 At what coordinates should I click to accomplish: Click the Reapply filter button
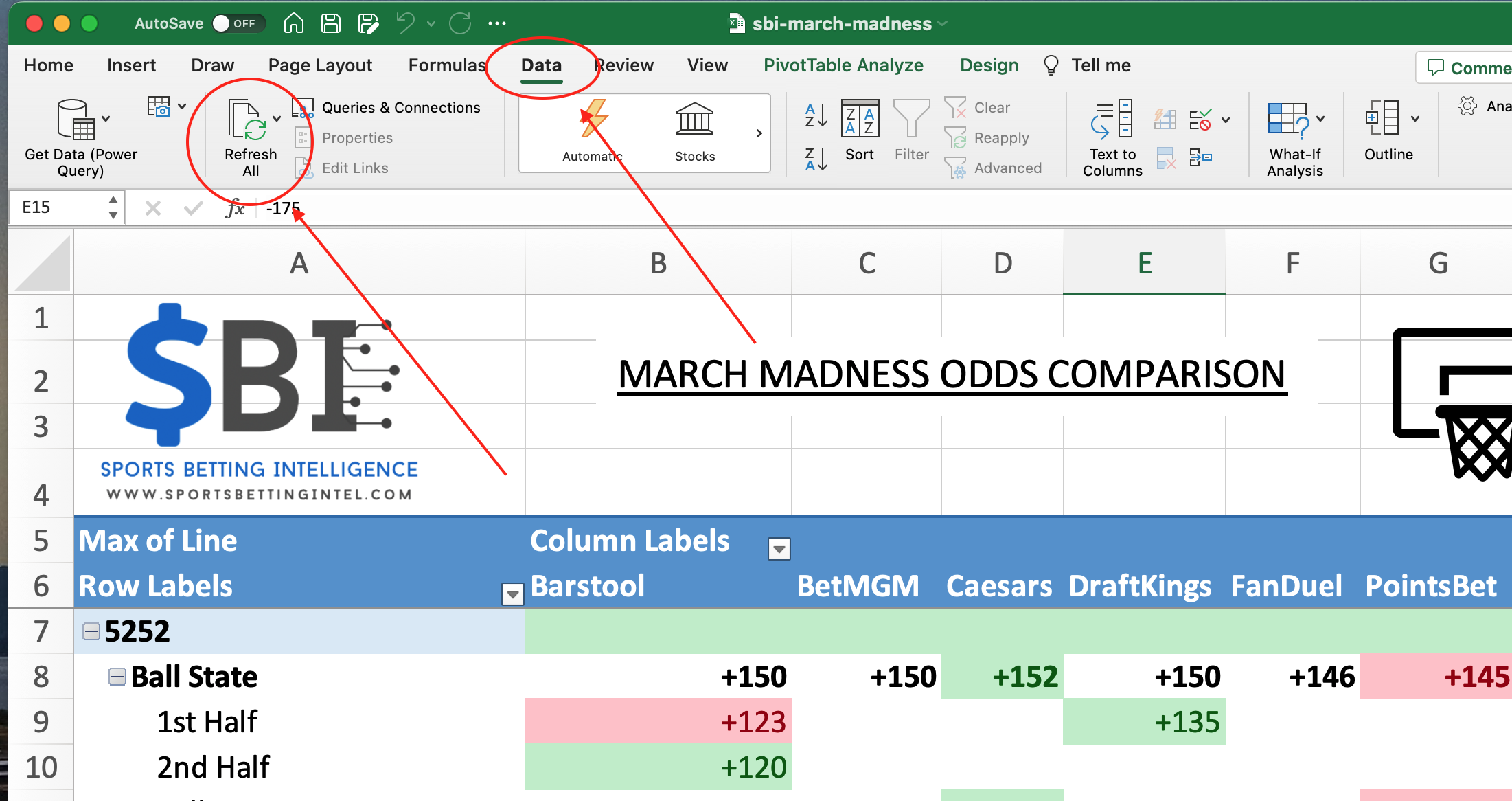(954, 137)
